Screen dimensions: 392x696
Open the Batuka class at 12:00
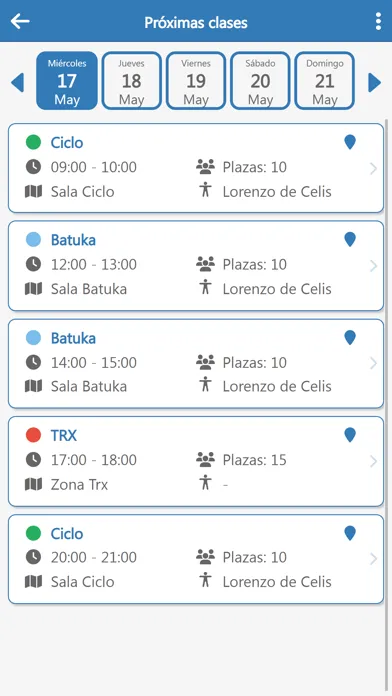click(196, 266)
